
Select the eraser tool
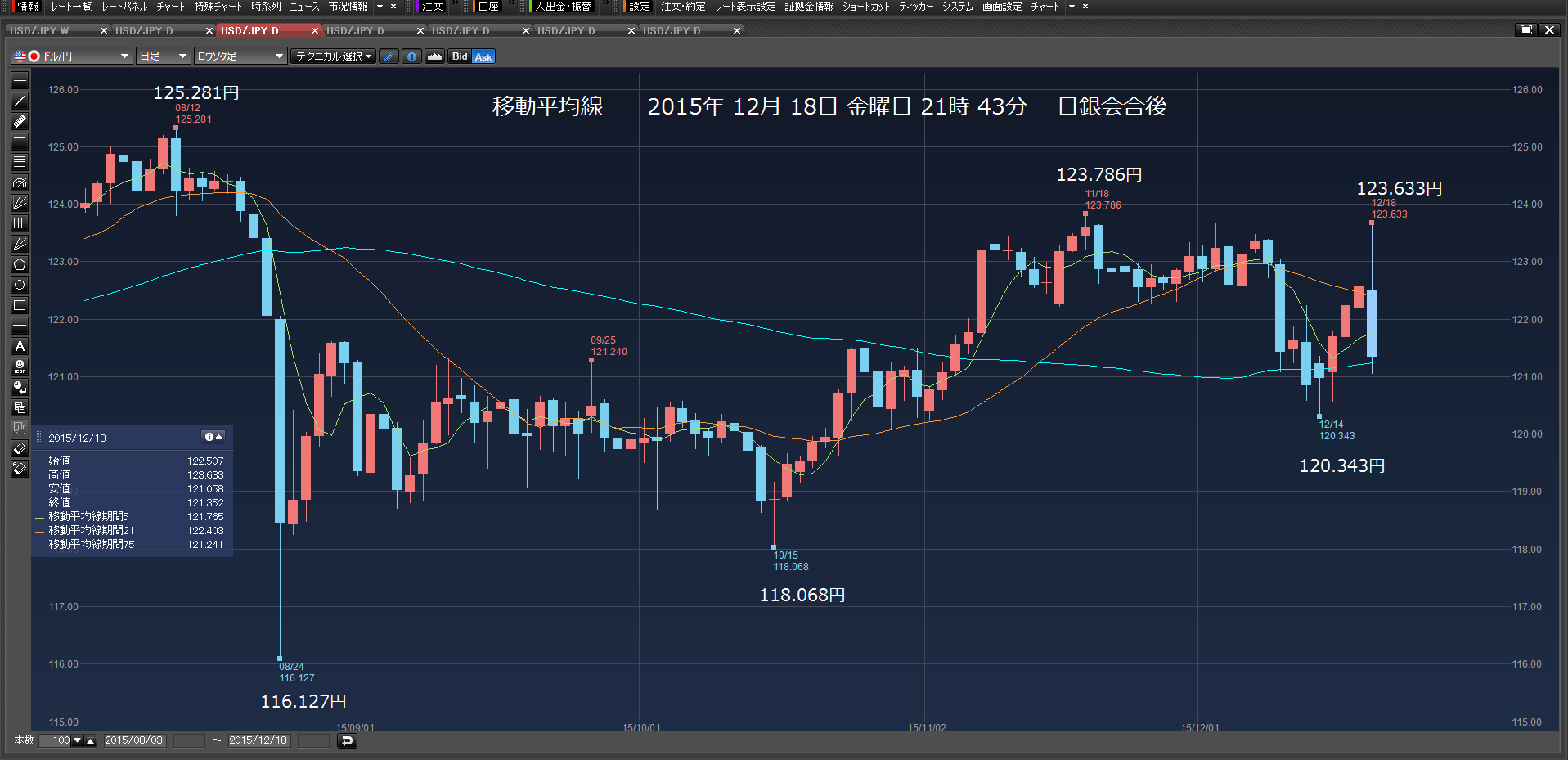pyautogui.click(x=20, y=448)
